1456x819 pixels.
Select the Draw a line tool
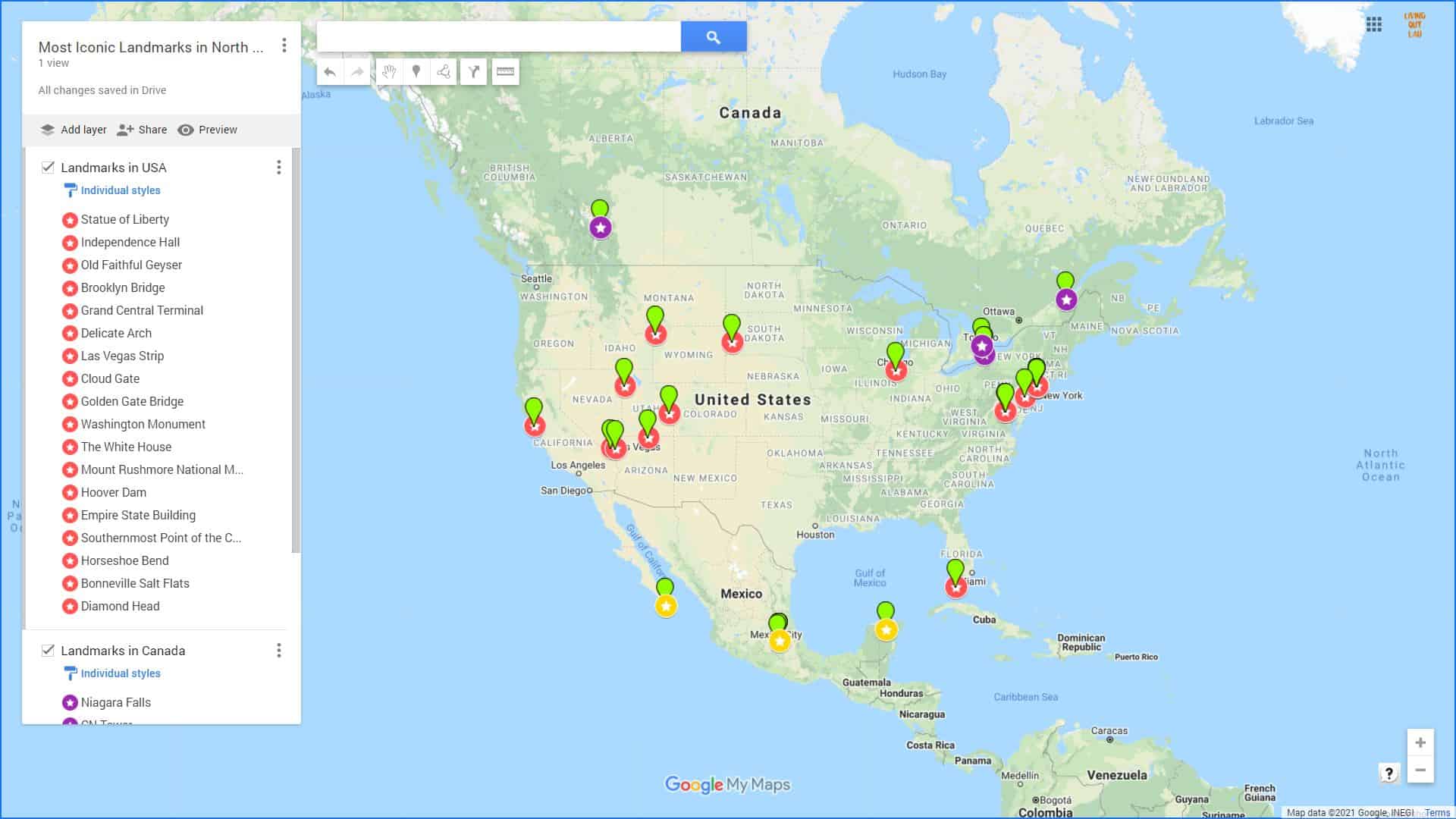443,72
